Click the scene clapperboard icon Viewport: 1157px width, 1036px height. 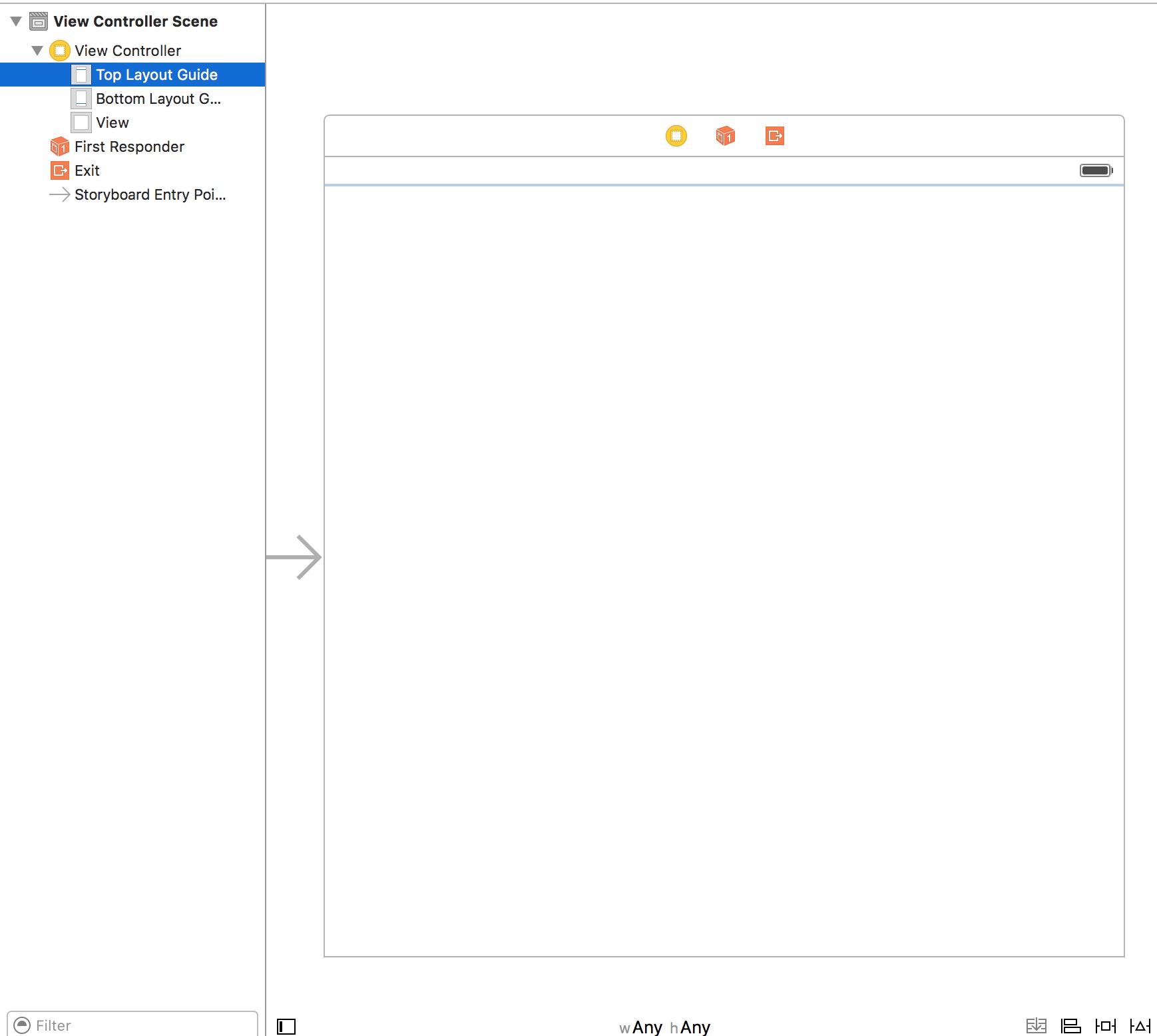pos(39,21)
